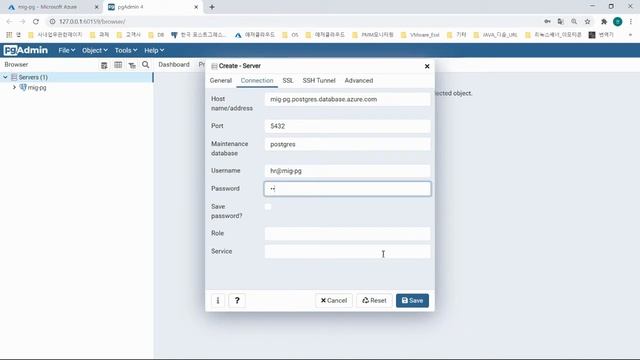Switch to the SSL tab
Image resolution: width=640 pixels, height=360 pixels.
(x=288, y=80)
